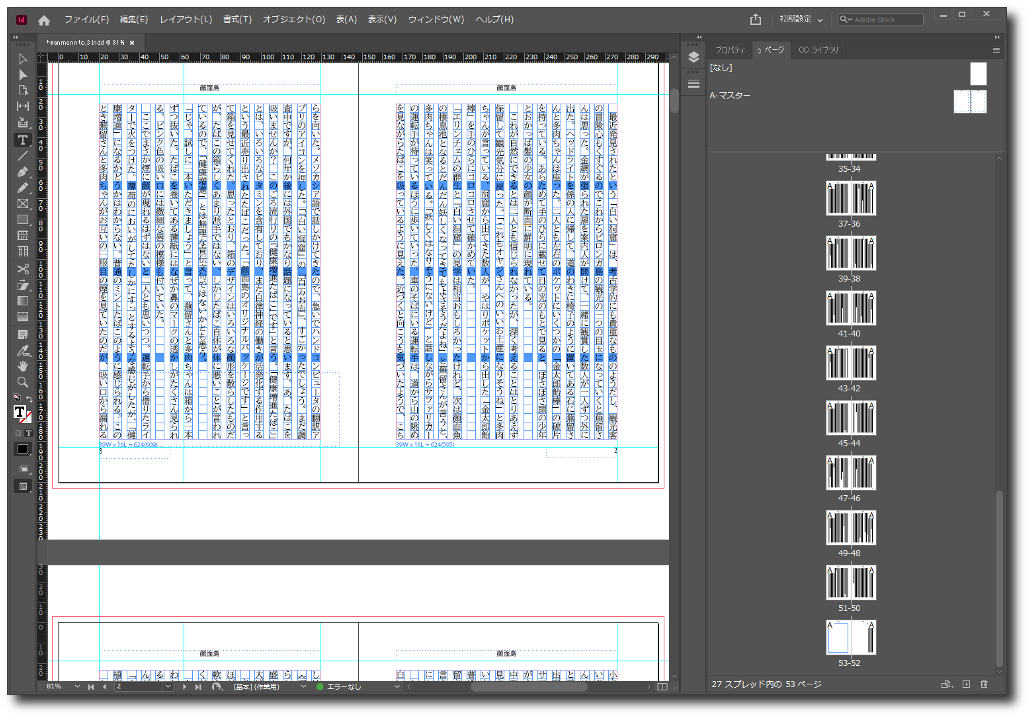The width and height of the screenshot is (1030, 718).
Task: Open the Pages panel flyout menu
Action: [995, 50]
